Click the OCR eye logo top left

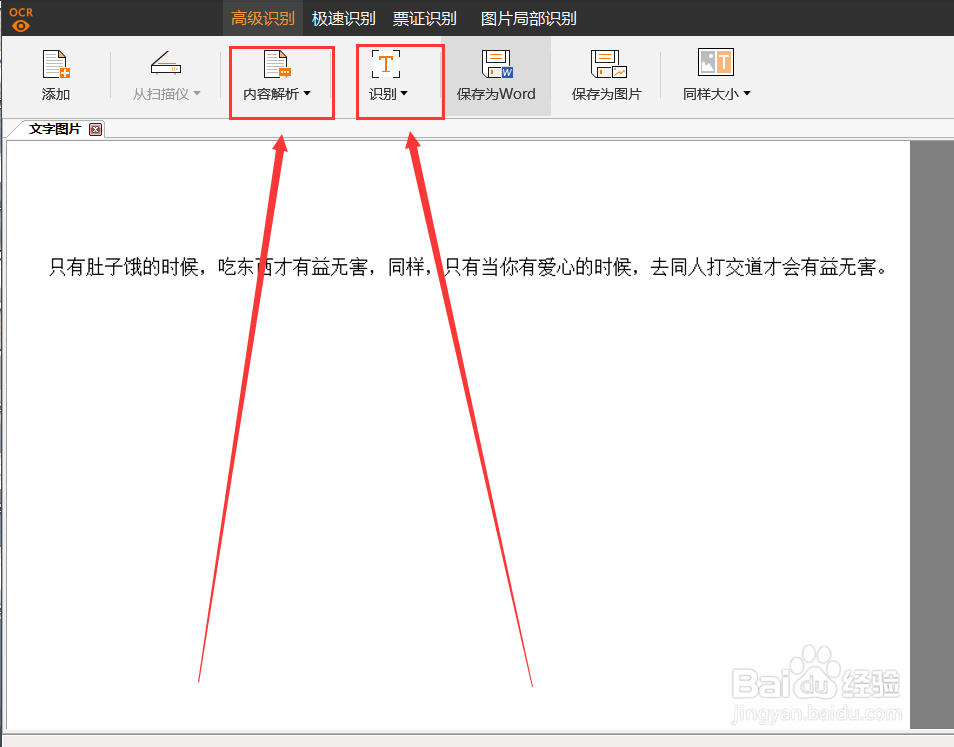18,17
